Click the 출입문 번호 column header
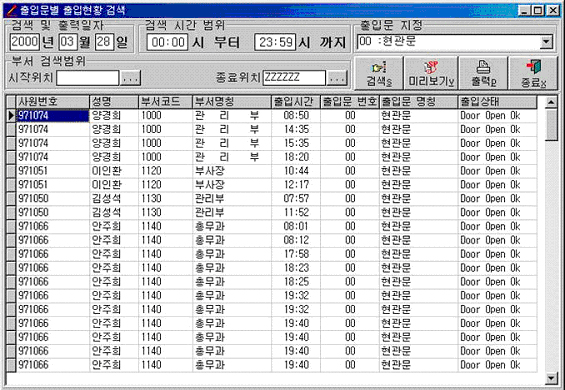 [x=350, y=102]
